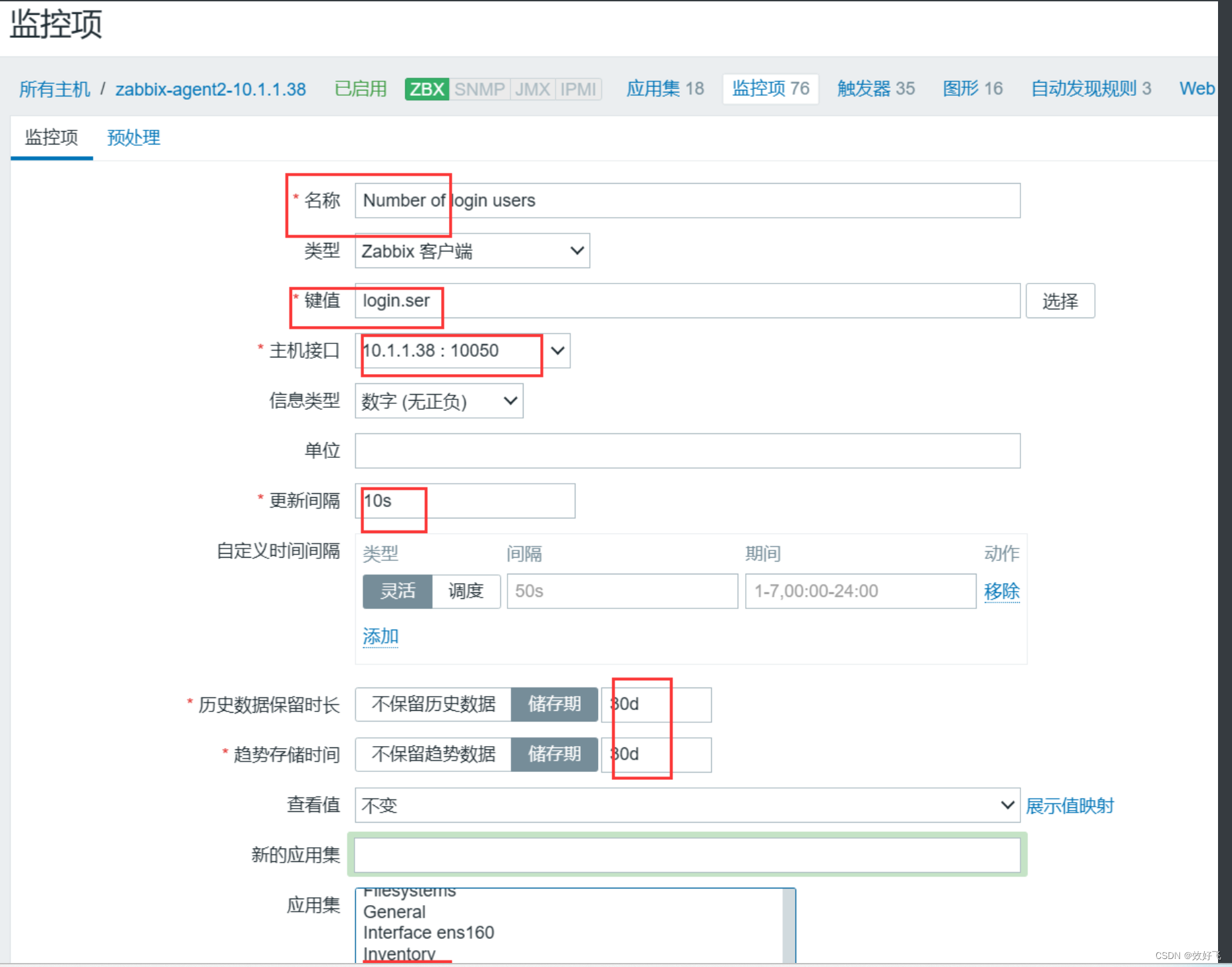Image resolution: width=1232 pixels, height=967 pixels.
Task: Expand the 查看值 不变 dropdown
Action: (687, 805)
